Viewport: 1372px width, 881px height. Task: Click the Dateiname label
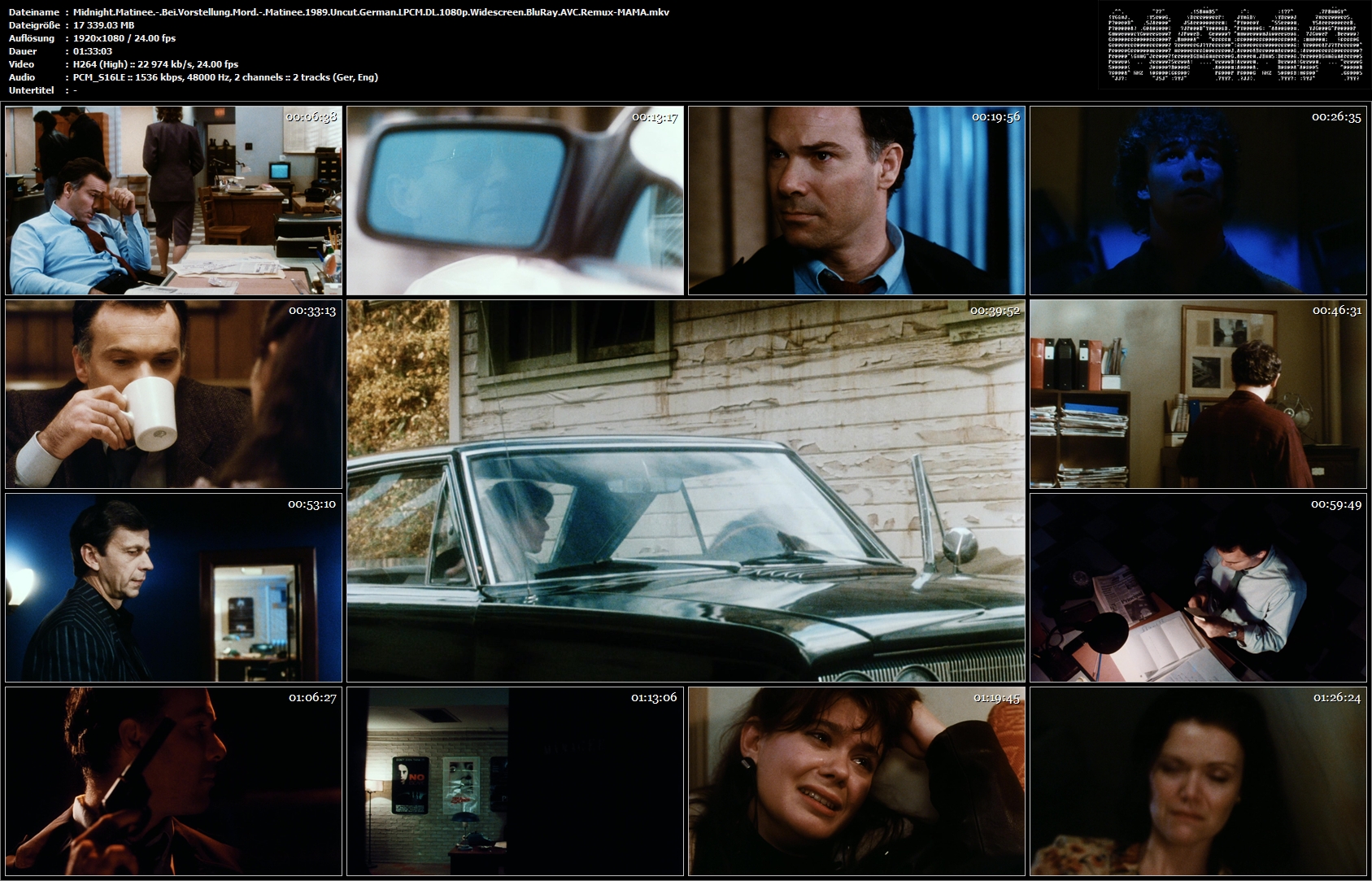[34, 12]
